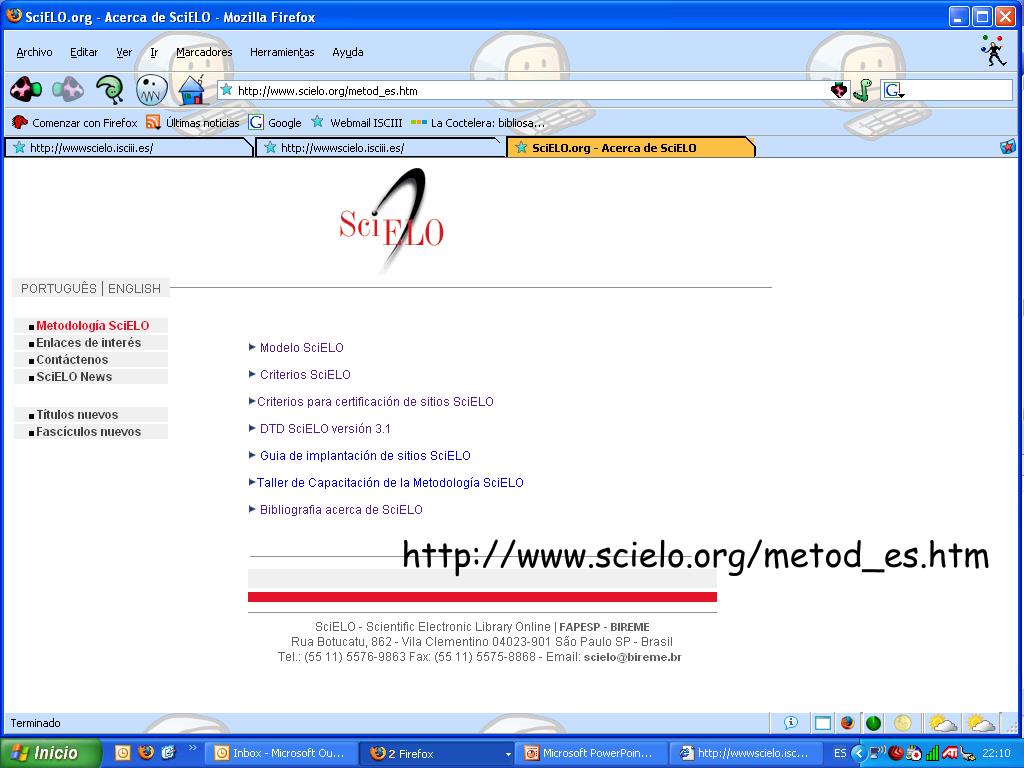Screen dimensions: 1024x768
Task: Open Fascículos nuevos sidebar item
Action: (91, 431)
